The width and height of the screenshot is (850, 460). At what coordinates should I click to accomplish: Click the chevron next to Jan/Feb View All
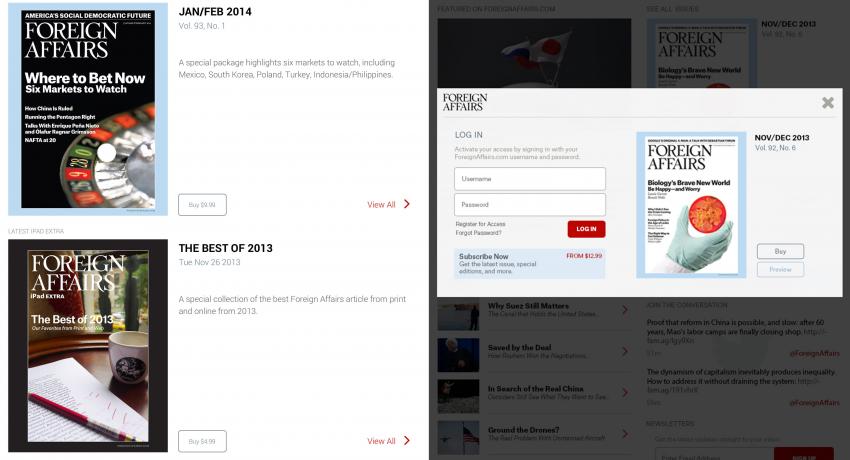pyautogui.click(x=407, y=204)
